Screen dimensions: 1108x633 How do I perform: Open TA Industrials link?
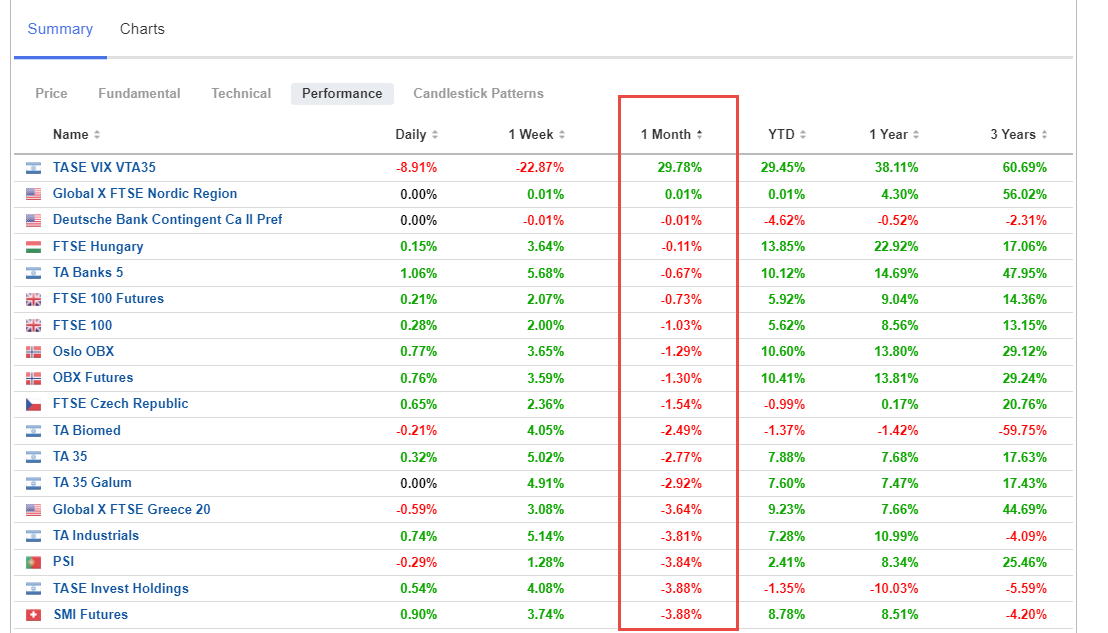click(x=95, y=536)
